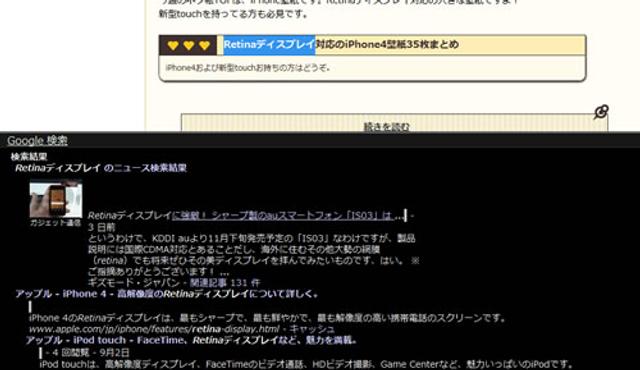Image resolution: width=640 pixels, height=370 pixels.
Task: Click the iPhone 4のRetinaディスプレイは description line
Action: pos(267,318)
